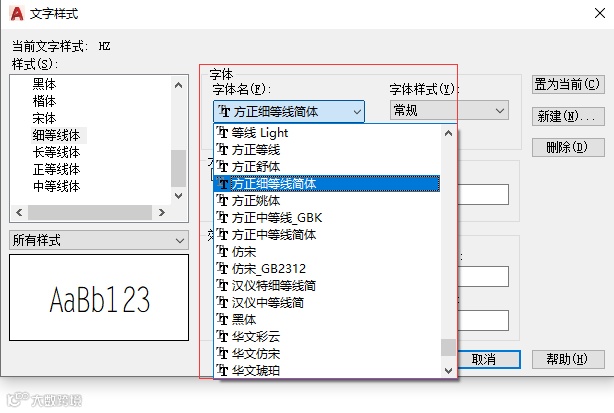
Task: Click 帮助(H) help button
Action: click(x=568, y=359)
